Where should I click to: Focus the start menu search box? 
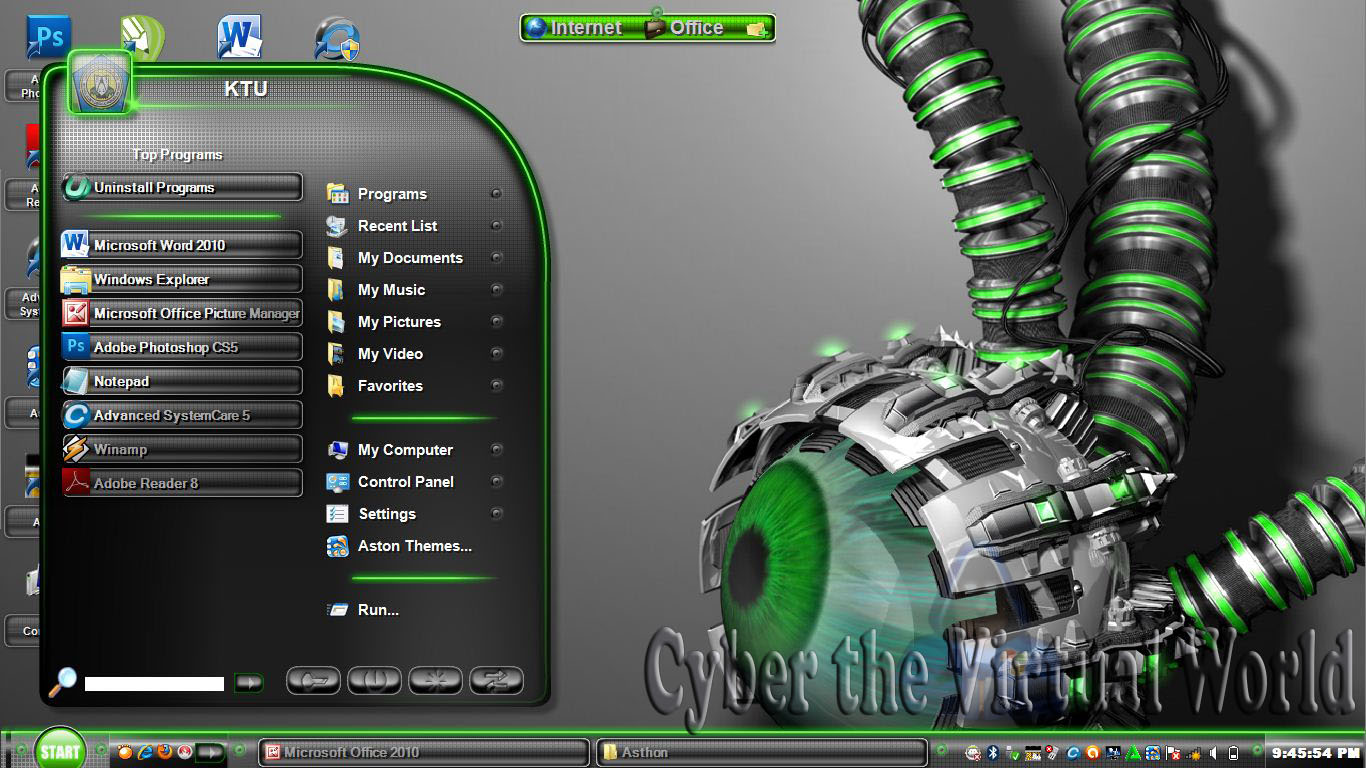(154, 684)
